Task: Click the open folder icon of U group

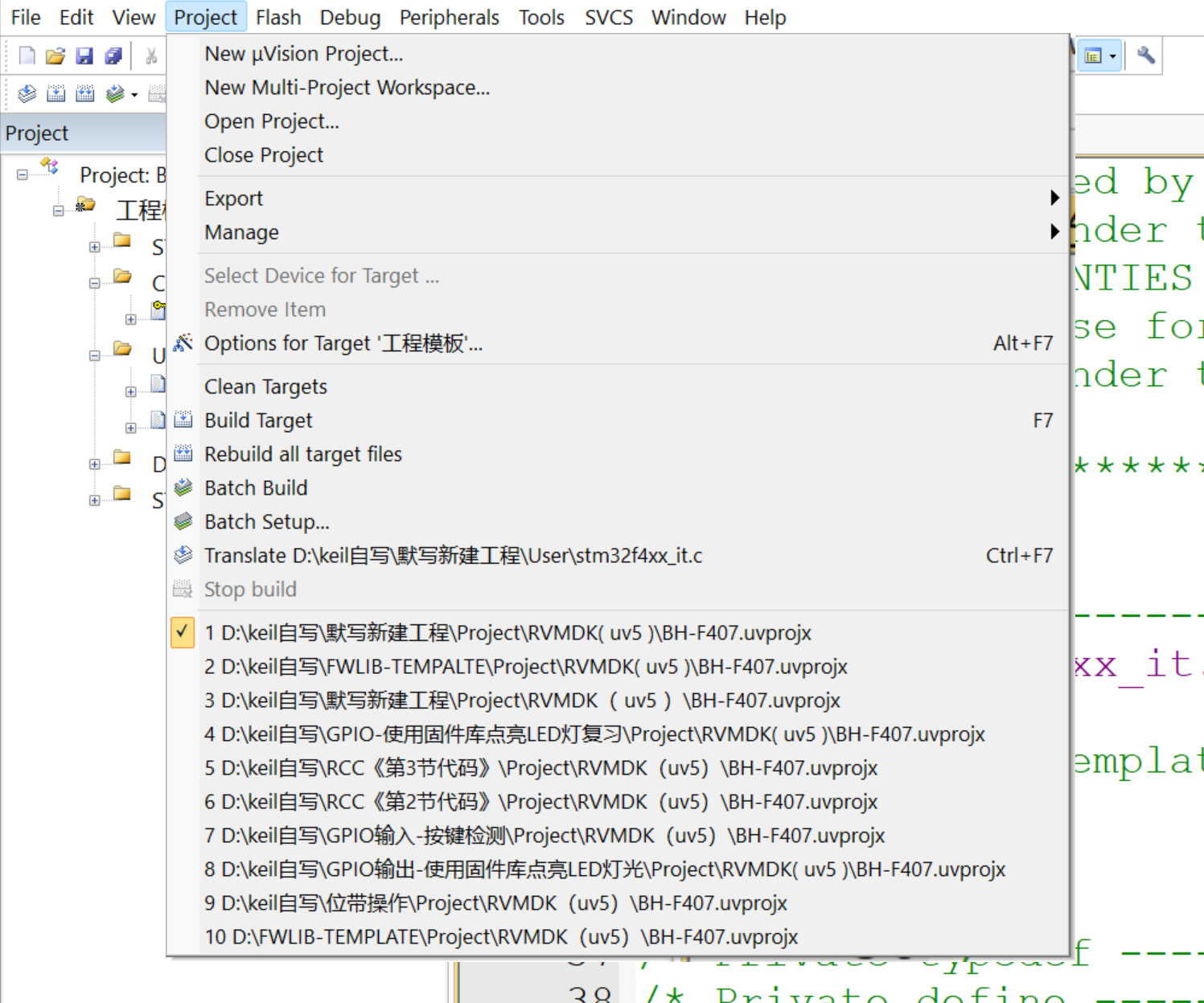Action: (122, 348)
